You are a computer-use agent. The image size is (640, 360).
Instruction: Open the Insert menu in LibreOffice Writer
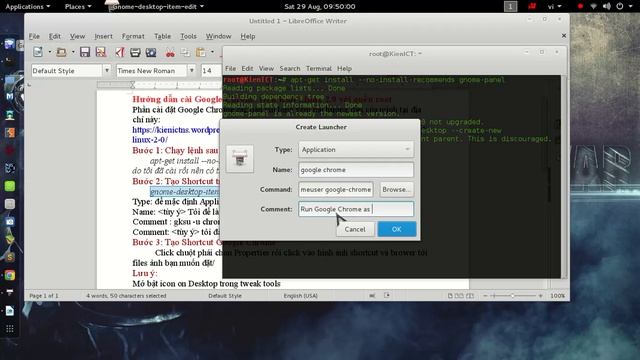coord(104,36)
